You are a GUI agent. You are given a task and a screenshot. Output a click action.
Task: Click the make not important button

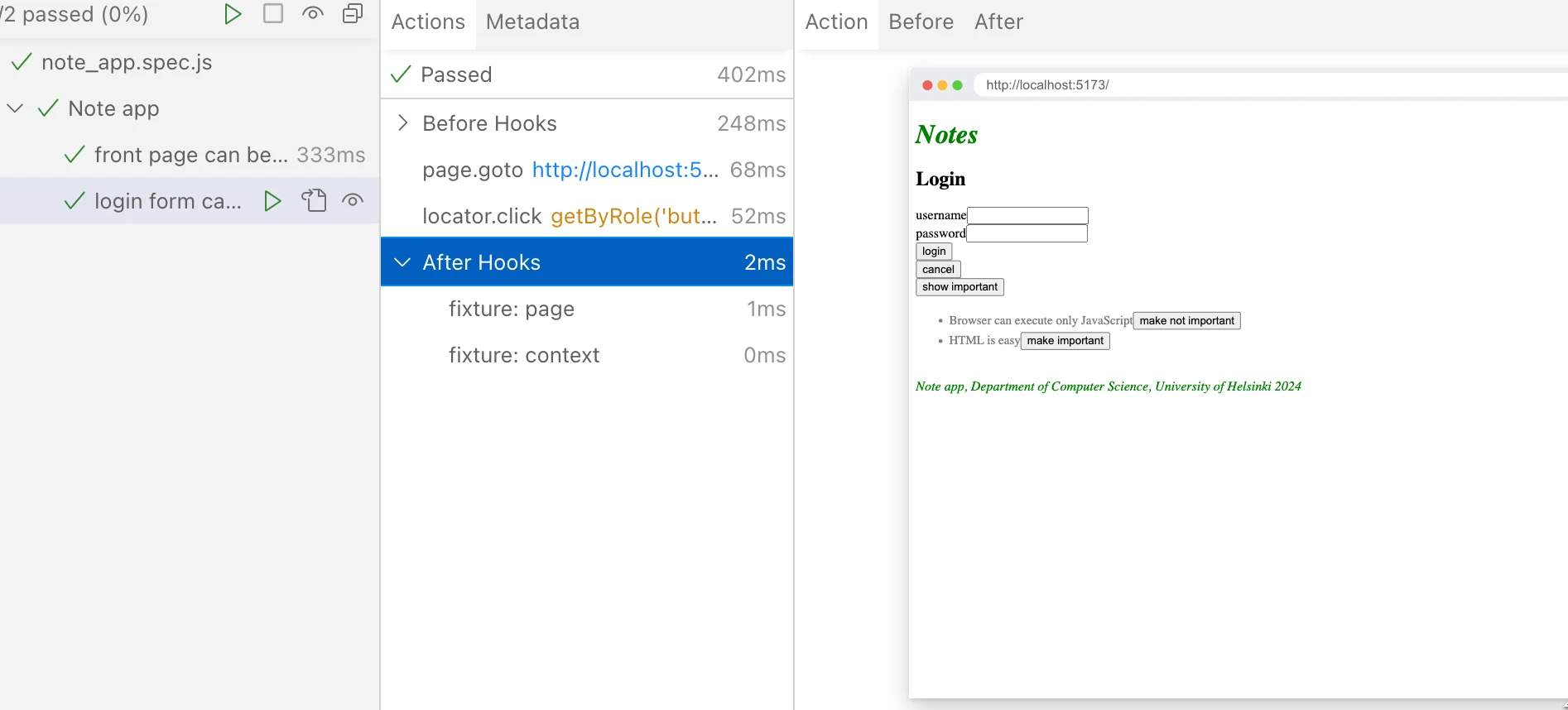coord(1186,321)
